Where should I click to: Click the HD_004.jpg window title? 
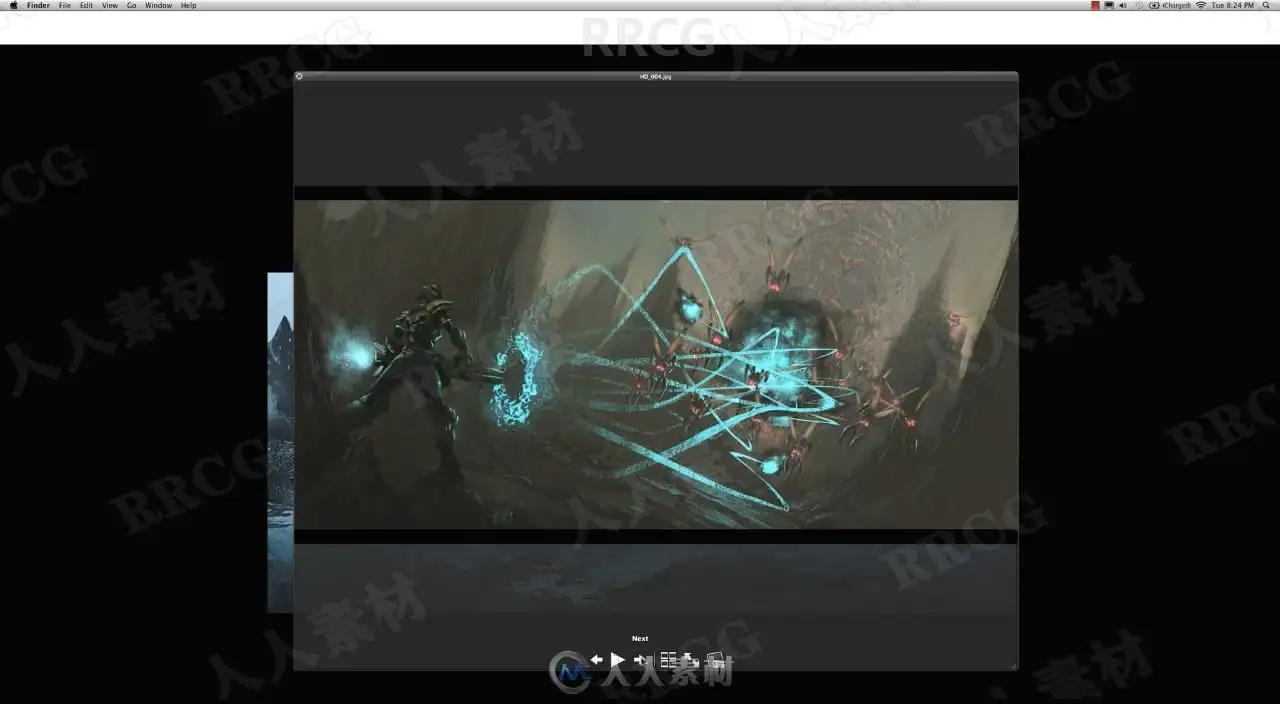coord(656,76)
